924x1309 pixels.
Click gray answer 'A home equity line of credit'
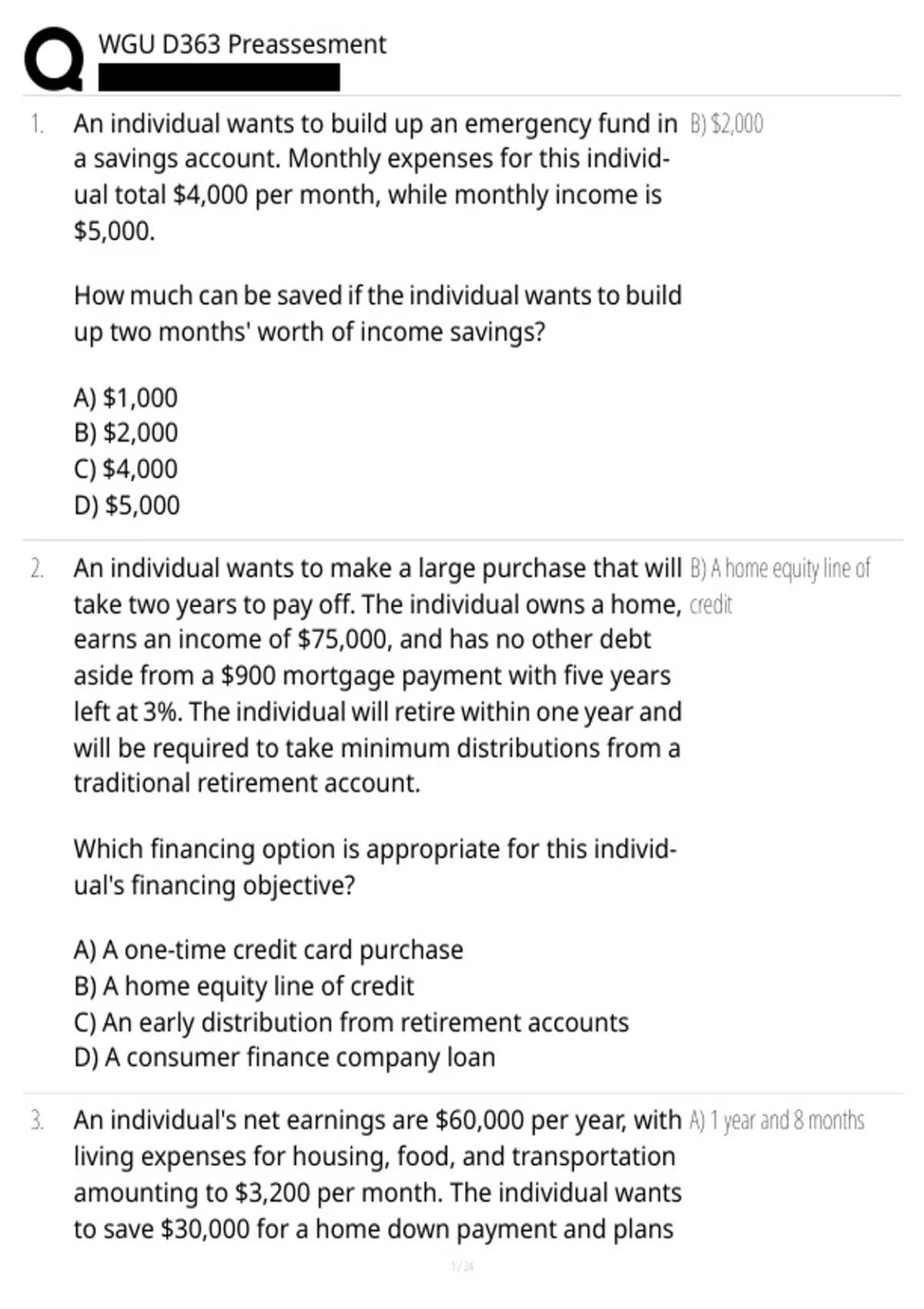coord(780,586)
